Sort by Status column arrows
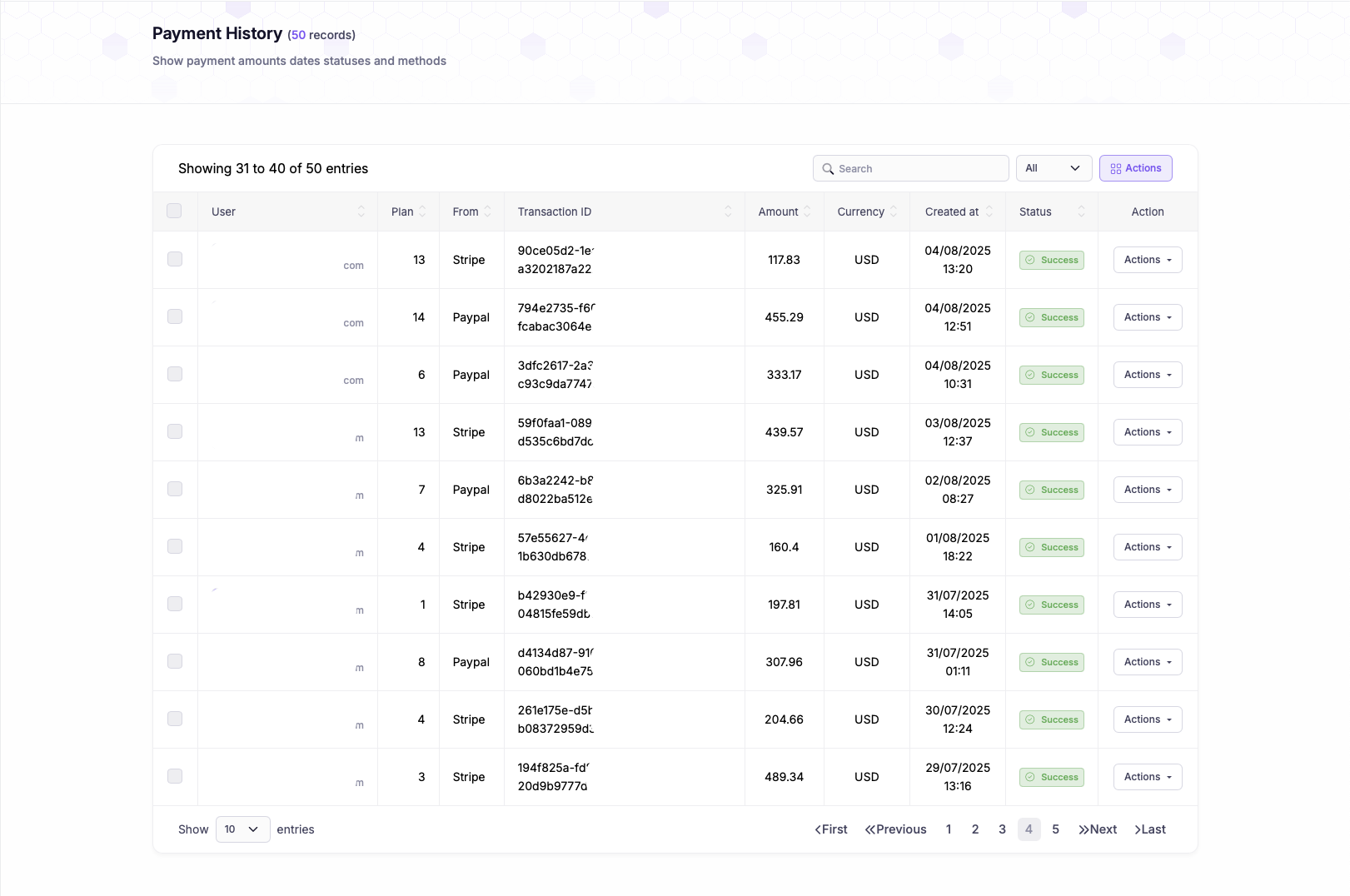 1081,212
